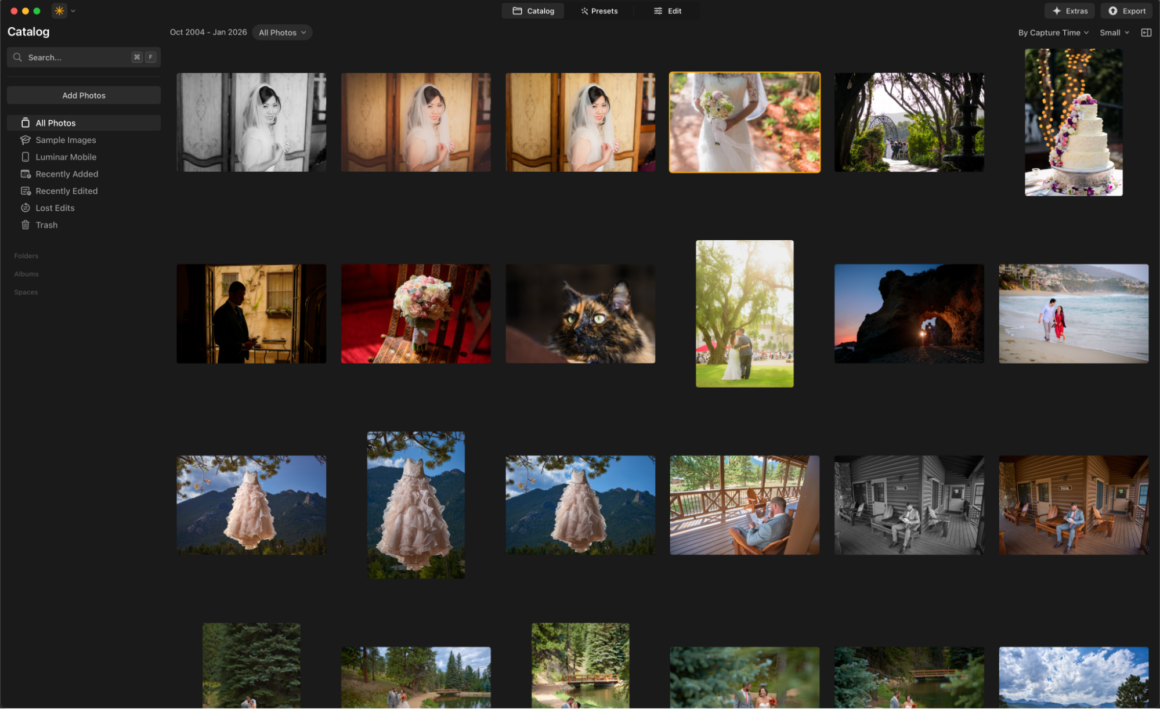Open the By Capture Time sort menu
1160x709 pixels.
point(1053,33)
